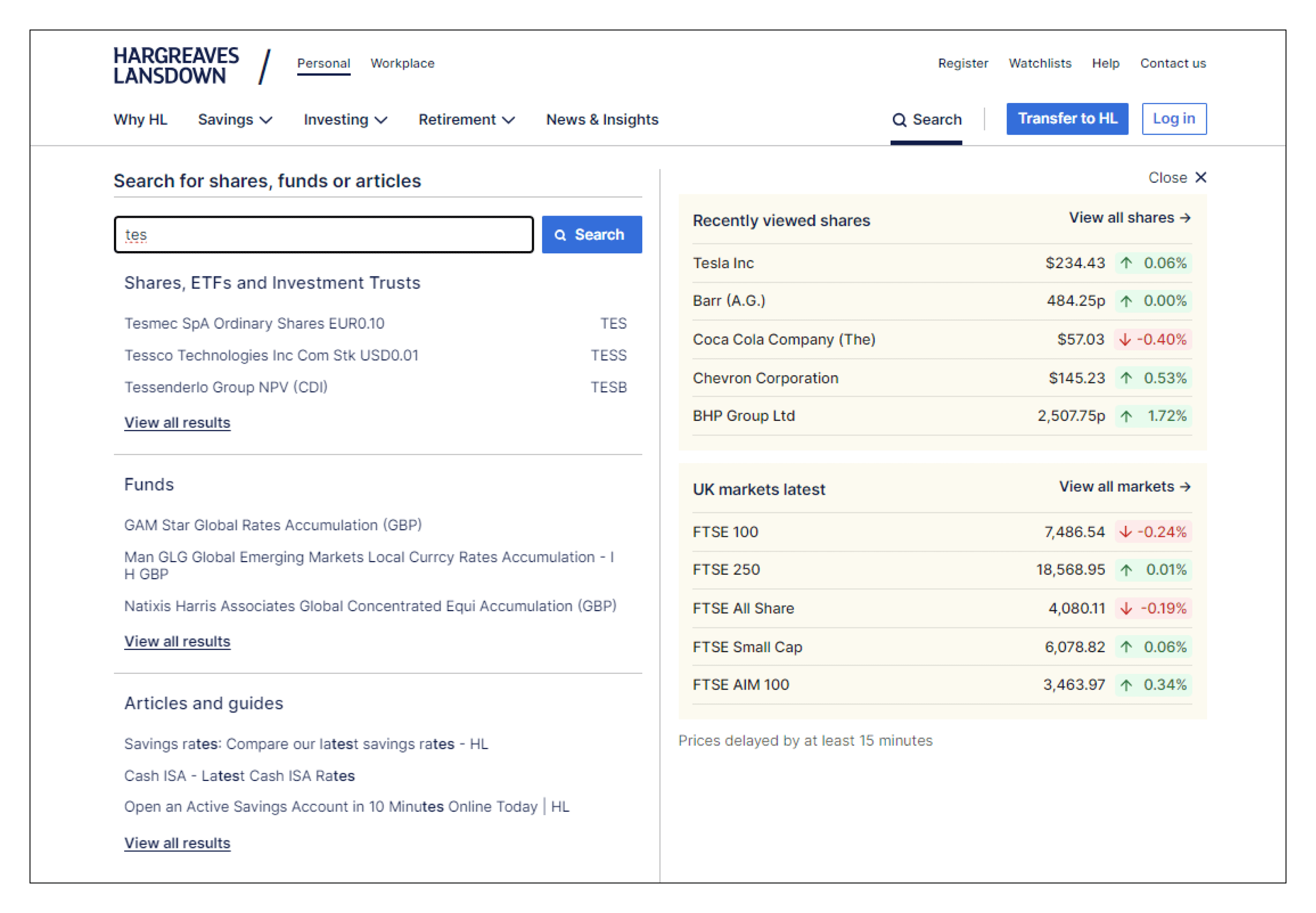Open News & Insights menu item

pyautogui.click(x=602, y=120)
